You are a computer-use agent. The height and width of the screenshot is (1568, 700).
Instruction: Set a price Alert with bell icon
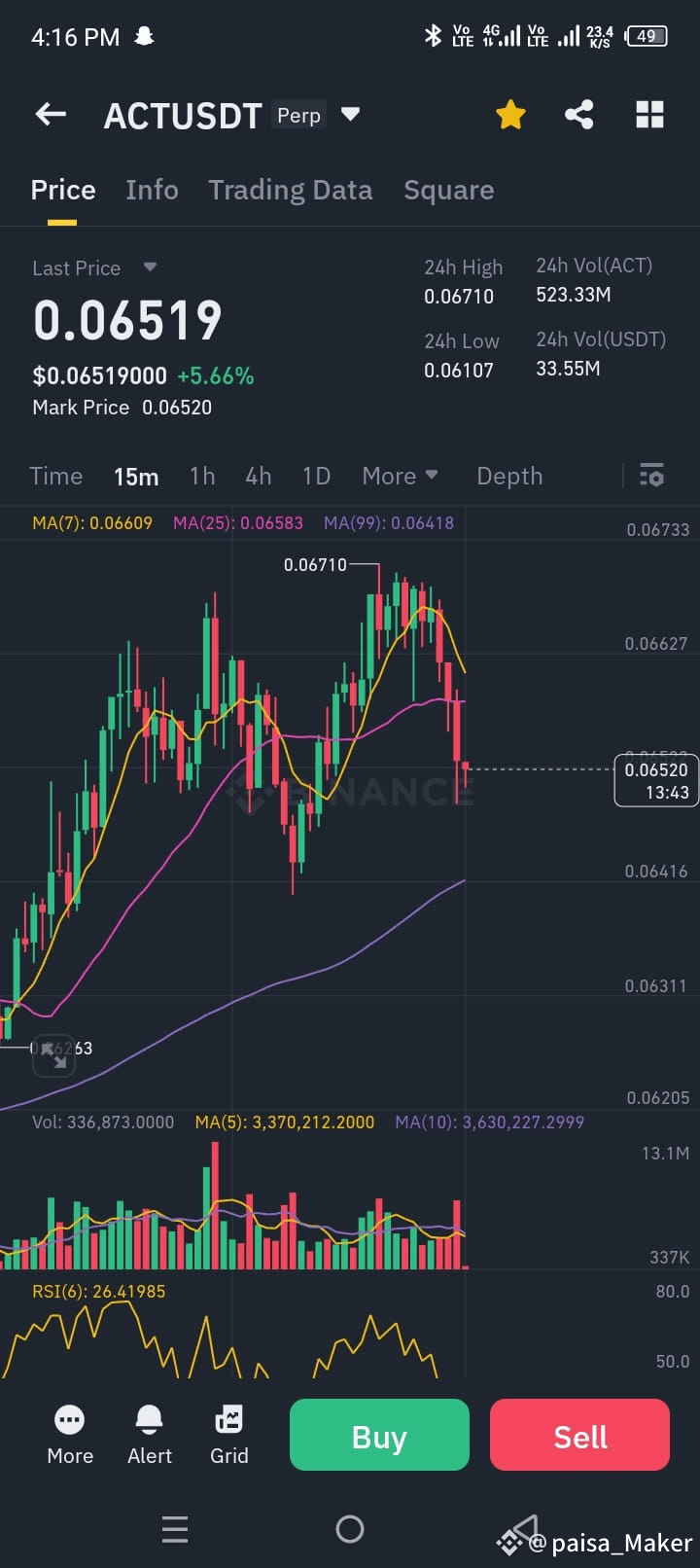(x=150, y=1435)
